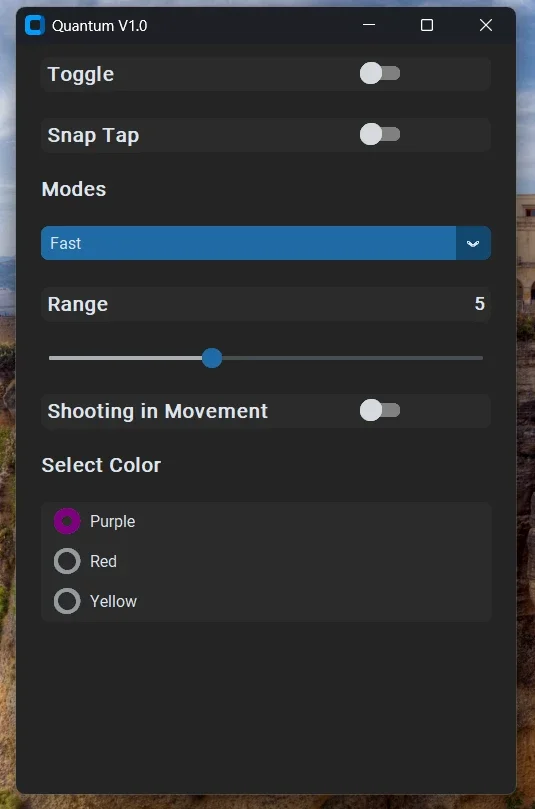The height and width of the screenshot is (809, 535).
Task: Select the Purple radio button
Action: click(x=67, y=521)
